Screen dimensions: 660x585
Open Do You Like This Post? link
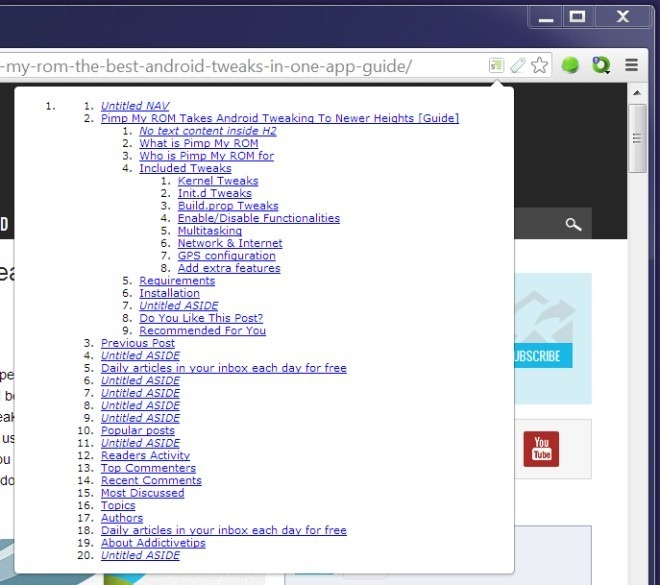point(201,318)
